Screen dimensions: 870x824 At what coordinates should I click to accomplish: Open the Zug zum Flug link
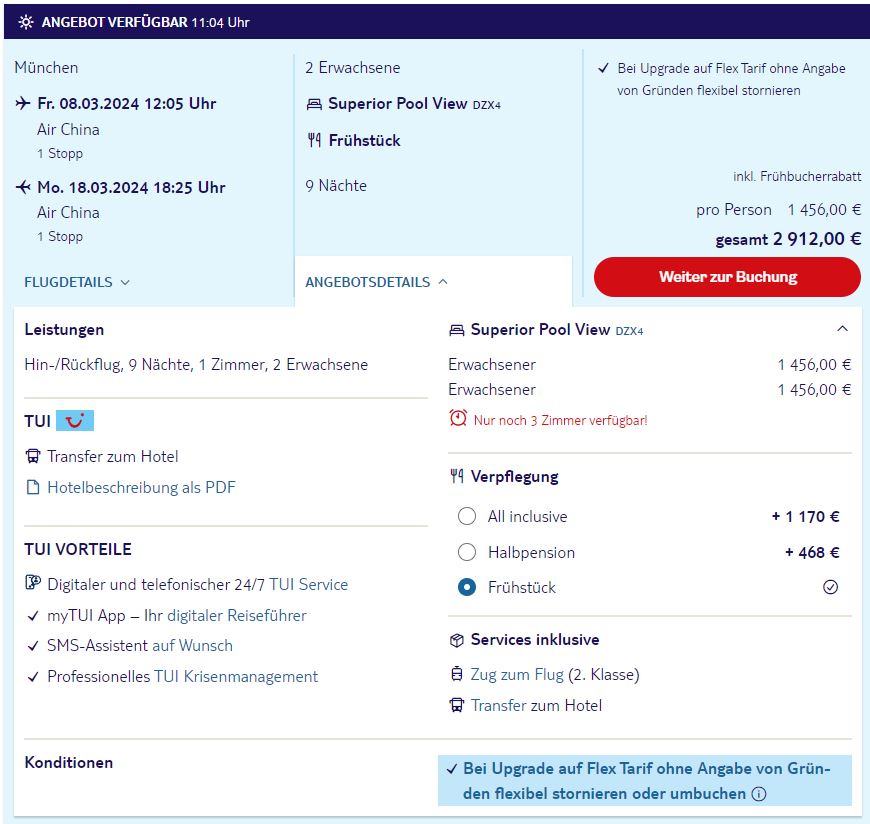click(x=517, y=675)
